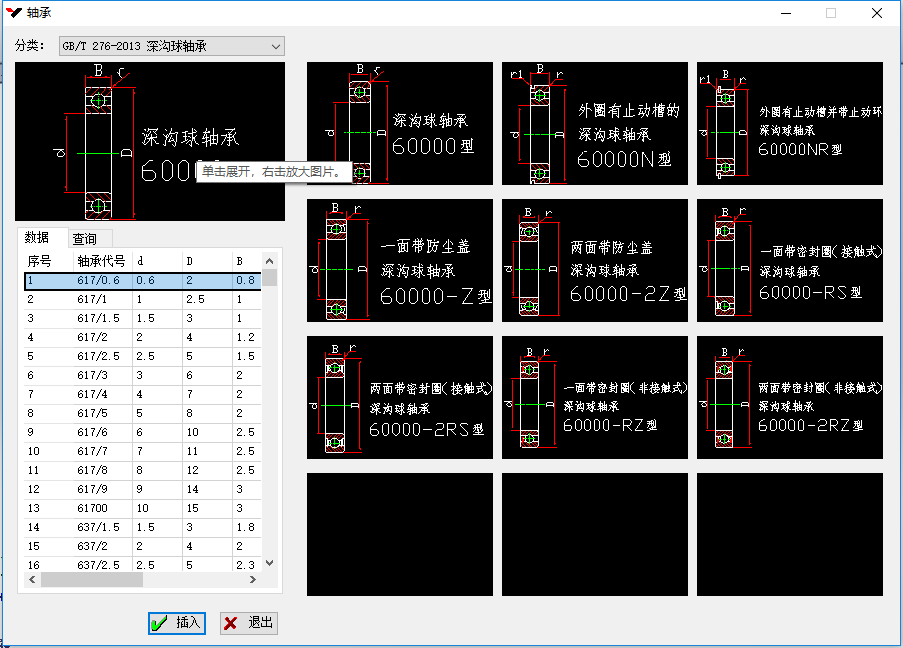903x648 pixels.
Task: Select the 60000-2Z型 bearing thumbnail
Action: pyautogui.click(x=594, y=260)
